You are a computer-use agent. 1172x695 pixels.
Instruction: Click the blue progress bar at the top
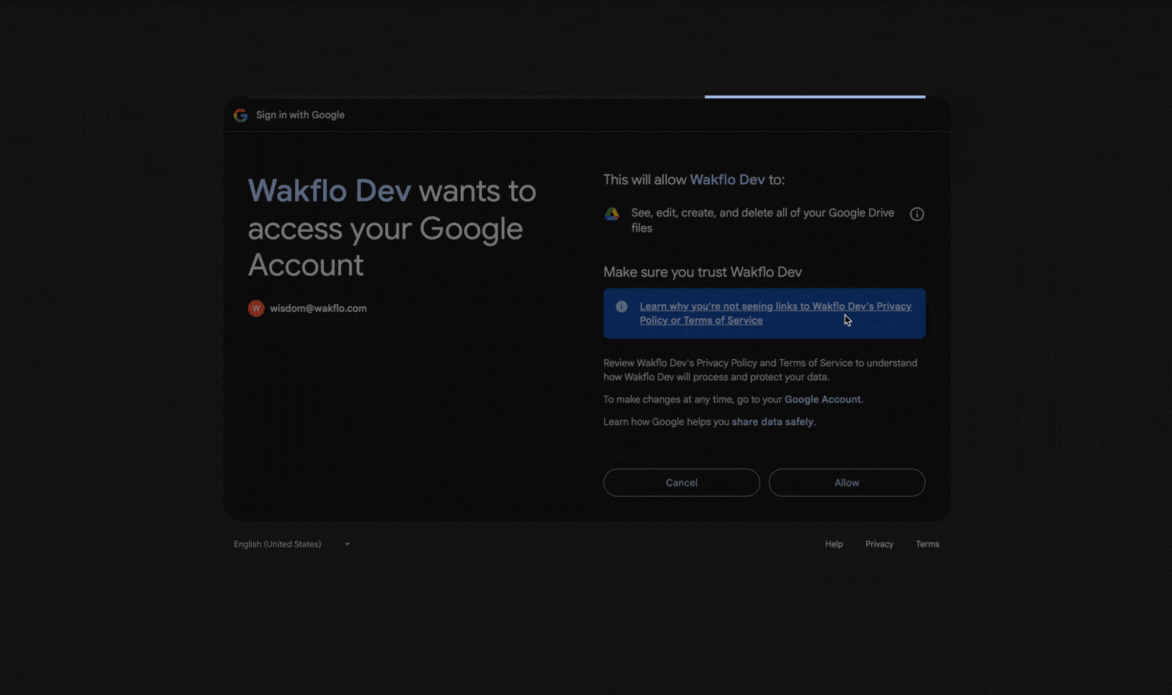point(814,97)
